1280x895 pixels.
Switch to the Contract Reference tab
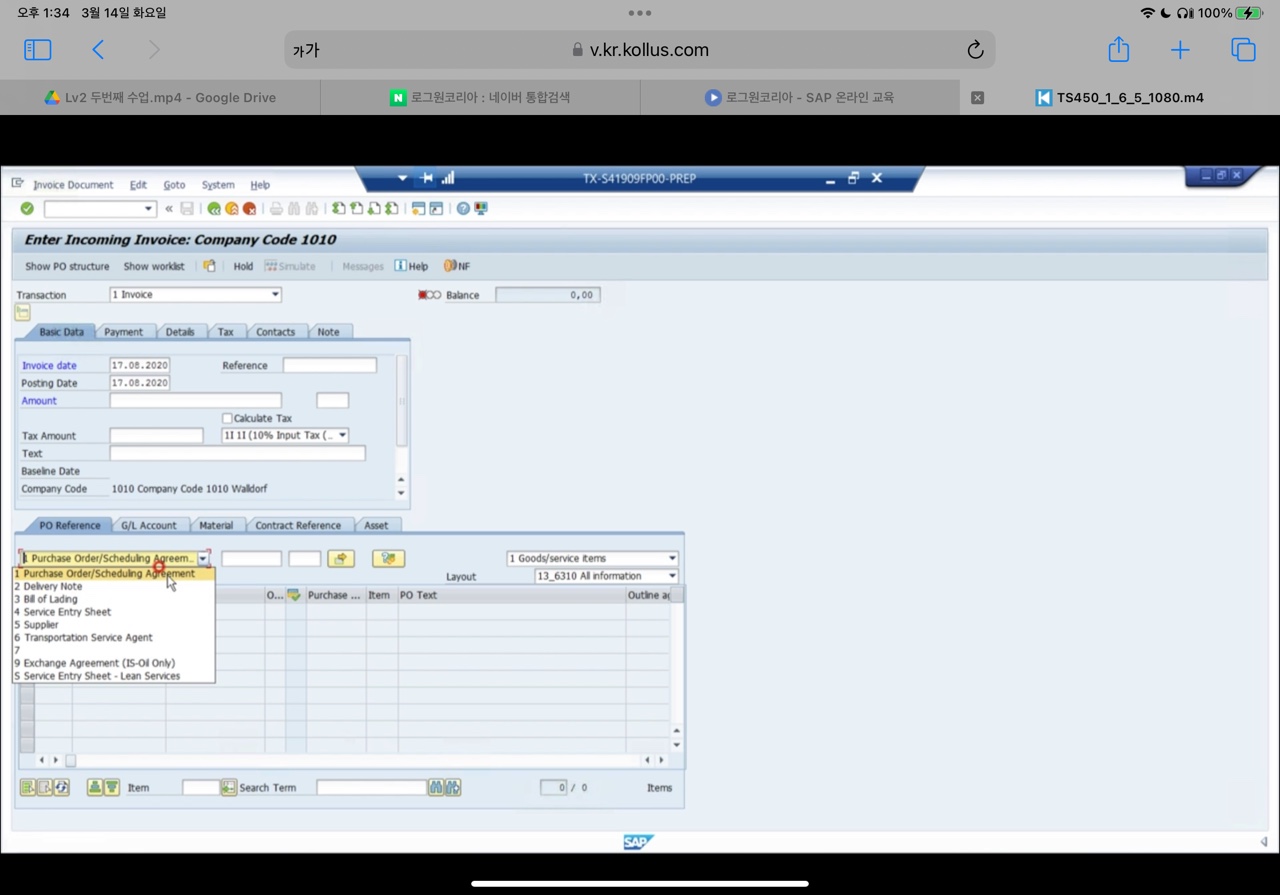[298, 525]
